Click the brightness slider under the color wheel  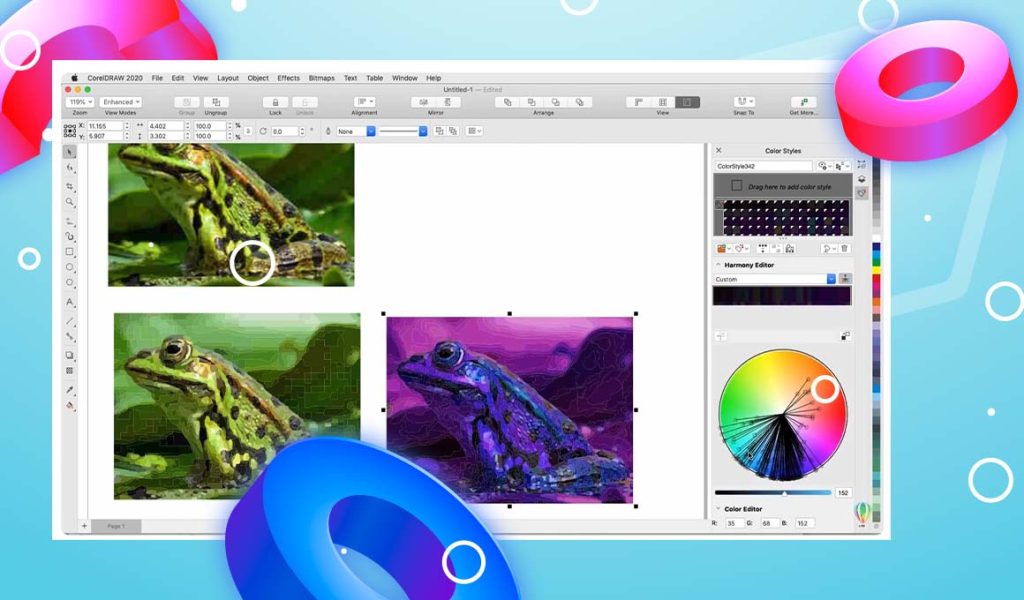click(x=773, y=493)
